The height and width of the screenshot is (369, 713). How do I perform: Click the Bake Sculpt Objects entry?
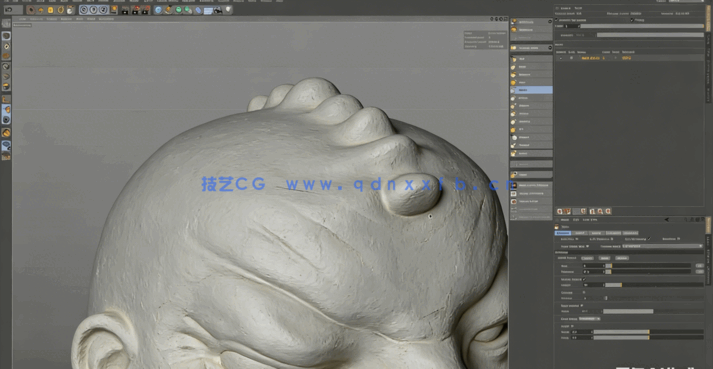(x=531, y=185)
